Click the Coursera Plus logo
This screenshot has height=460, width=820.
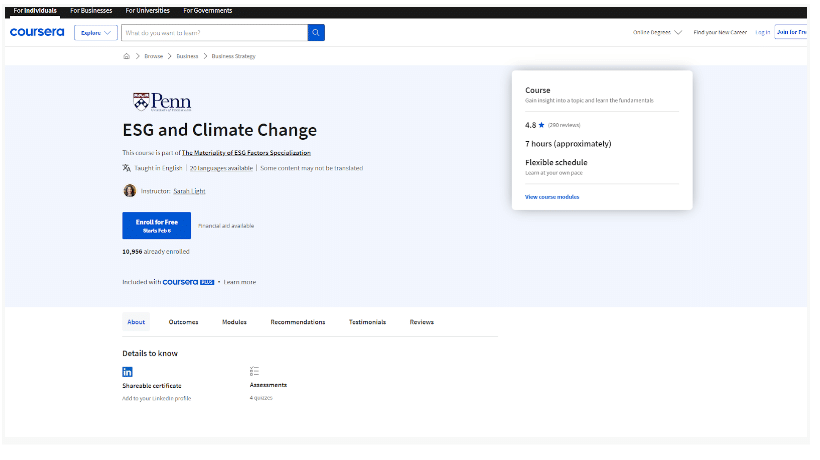[188, 282]
